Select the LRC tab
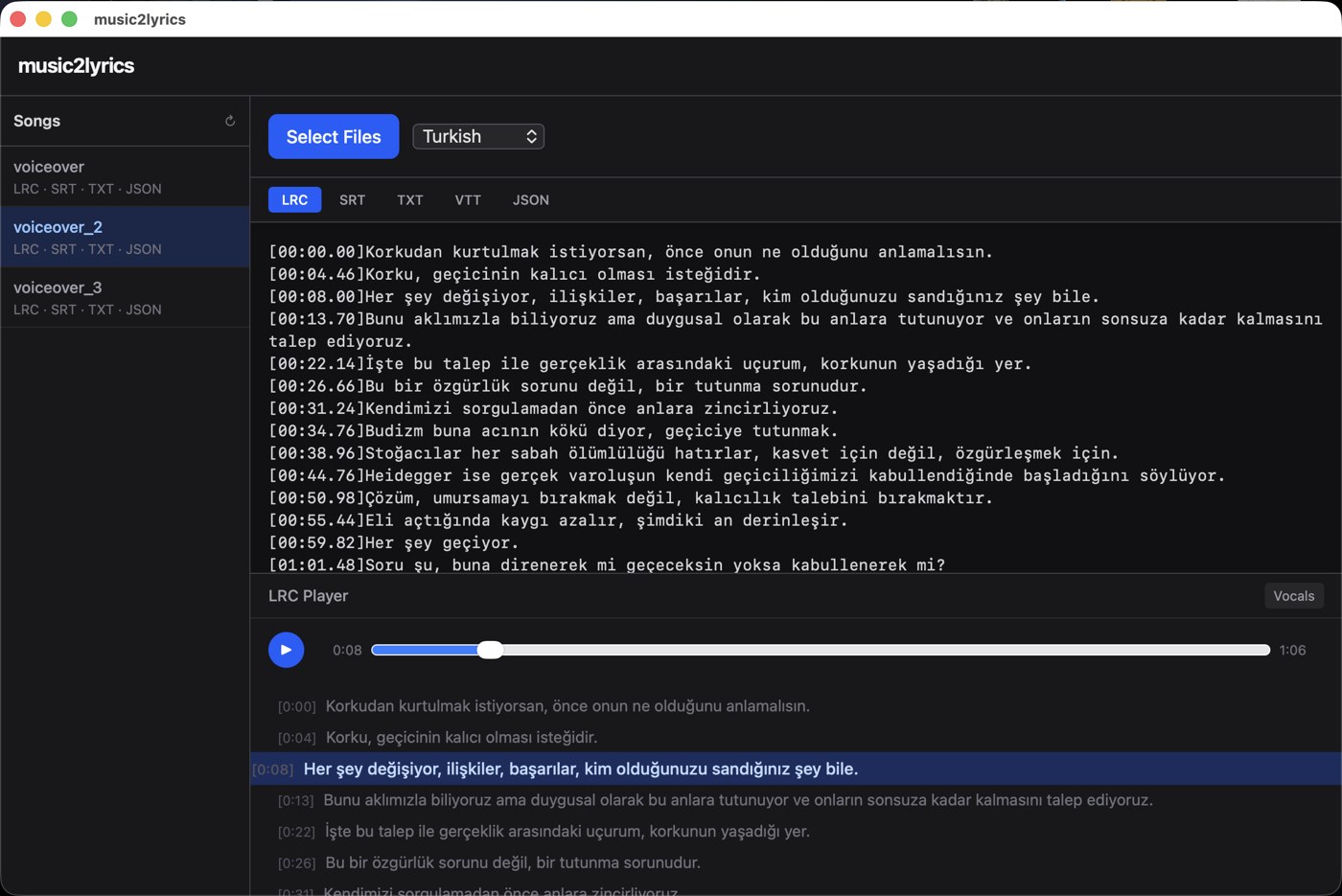1342x896 pixels. [x=294, y=199]
